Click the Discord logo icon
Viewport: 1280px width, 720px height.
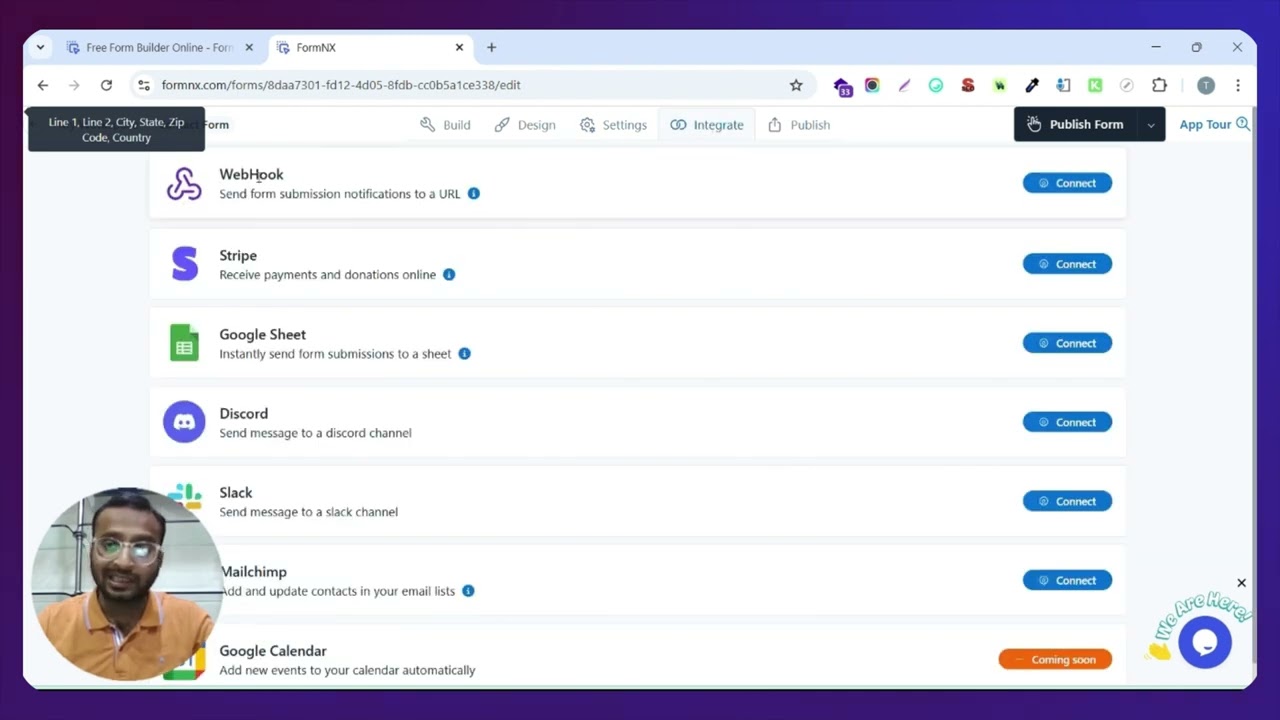click(x=184, y=422)
